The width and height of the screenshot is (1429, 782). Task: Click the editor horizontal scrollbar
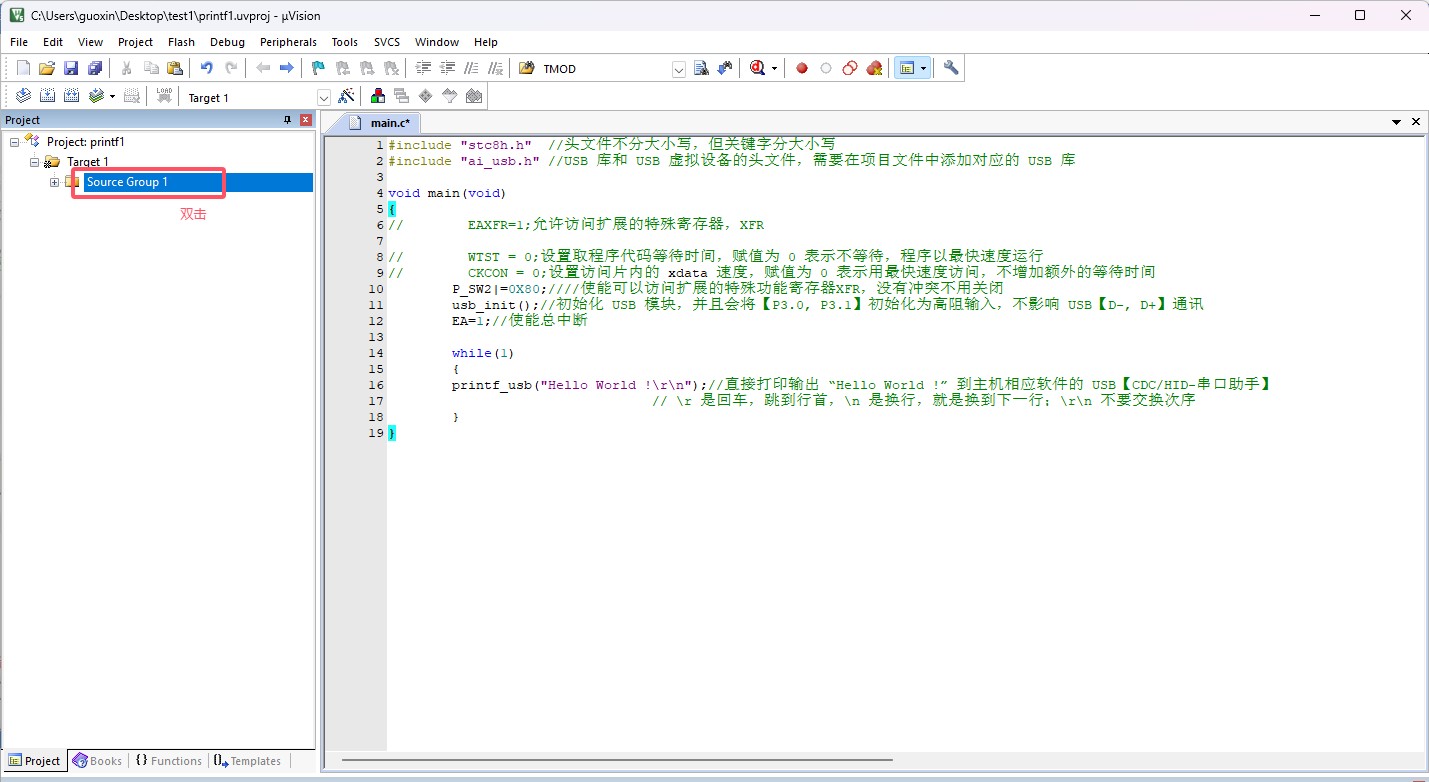[617, 760]
